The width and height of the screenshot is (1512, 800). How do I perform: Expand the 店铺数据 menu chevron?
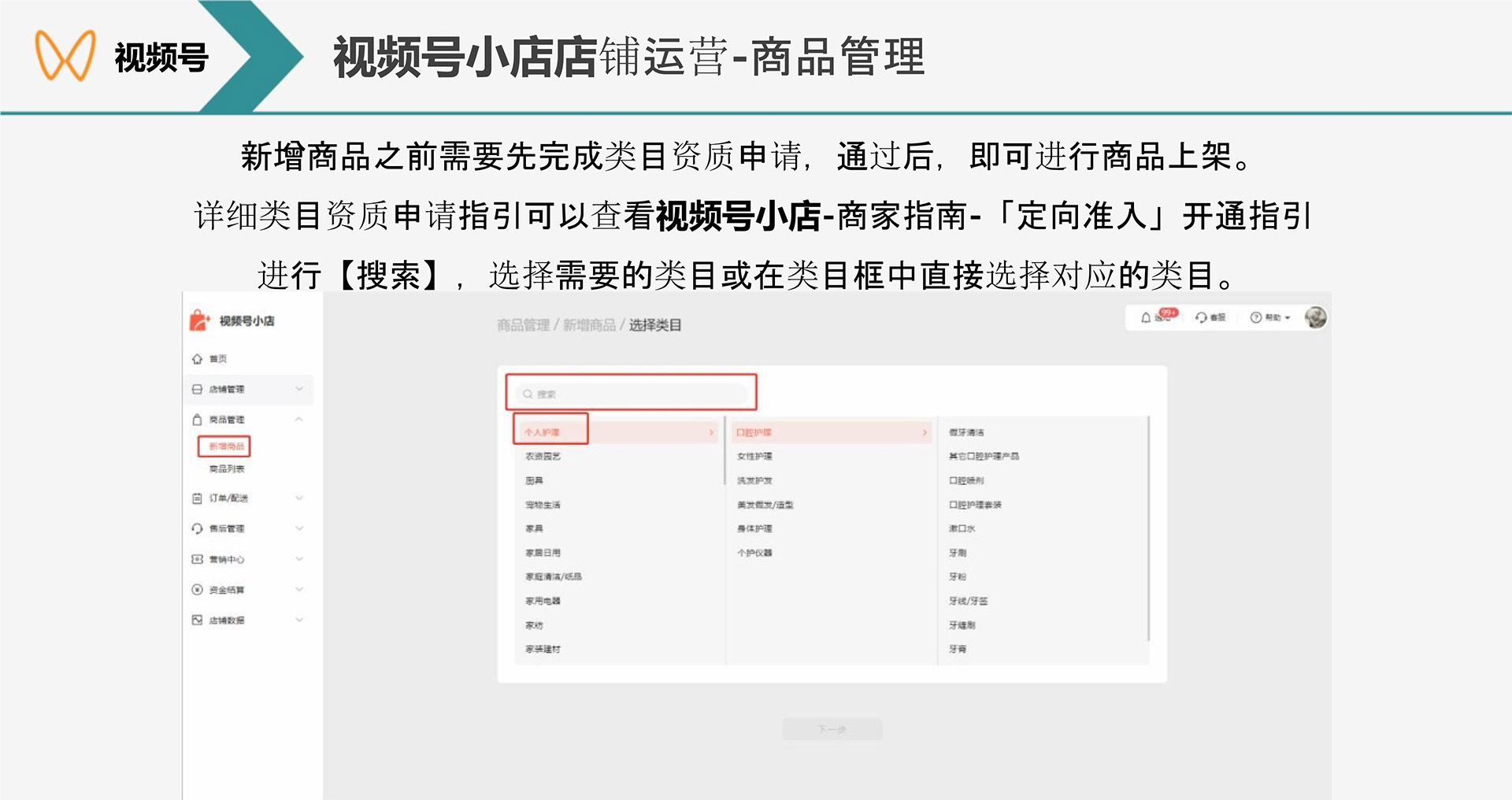(299, 620)
